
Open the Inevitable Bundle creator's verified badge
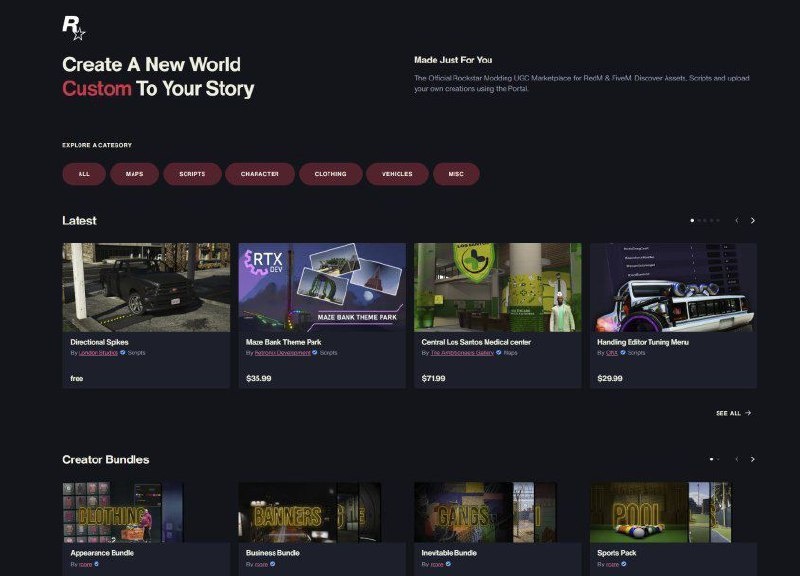[x=448, y=564]
